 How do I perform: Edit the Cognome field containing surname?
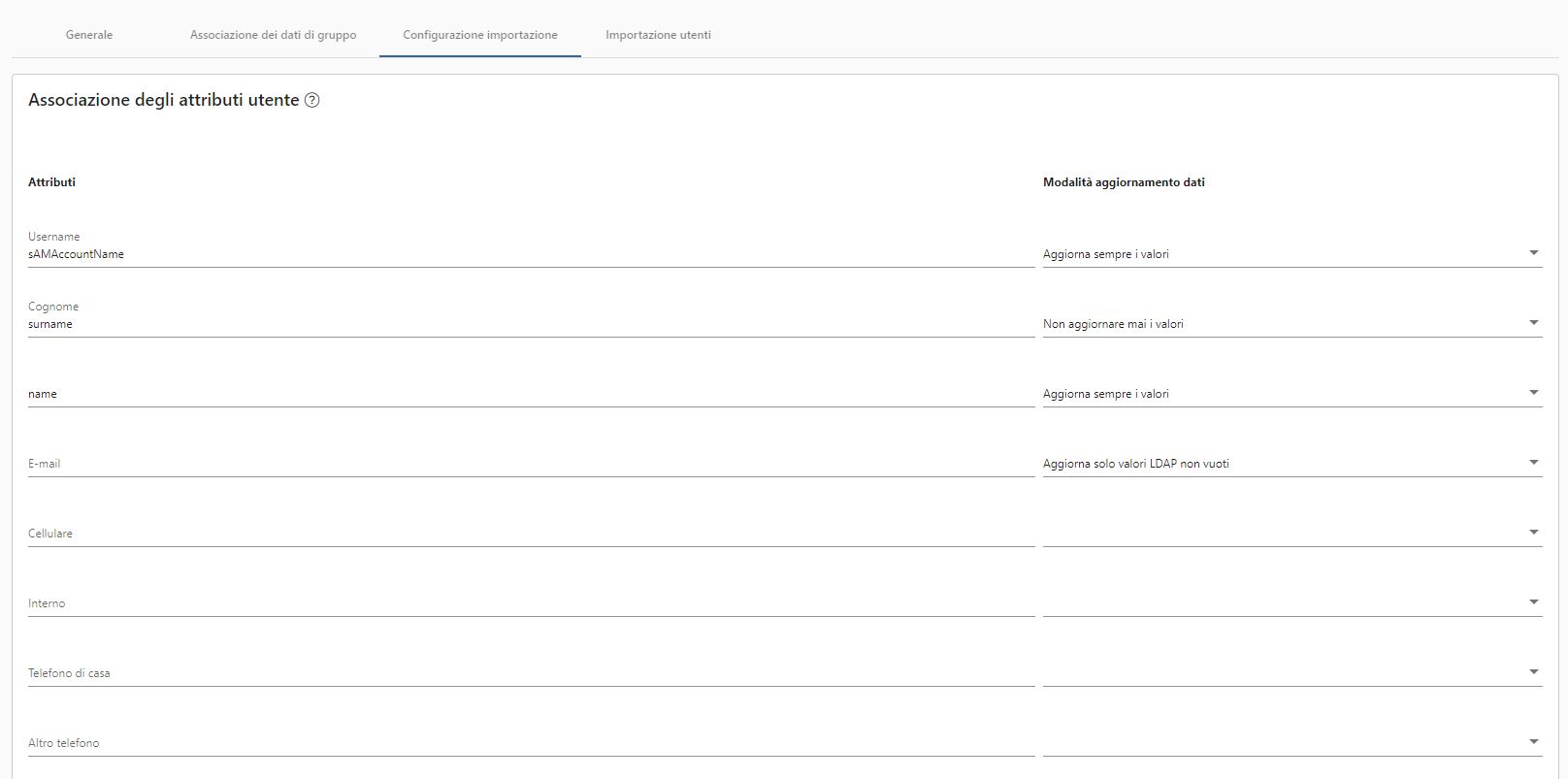(x=531, y=324)
